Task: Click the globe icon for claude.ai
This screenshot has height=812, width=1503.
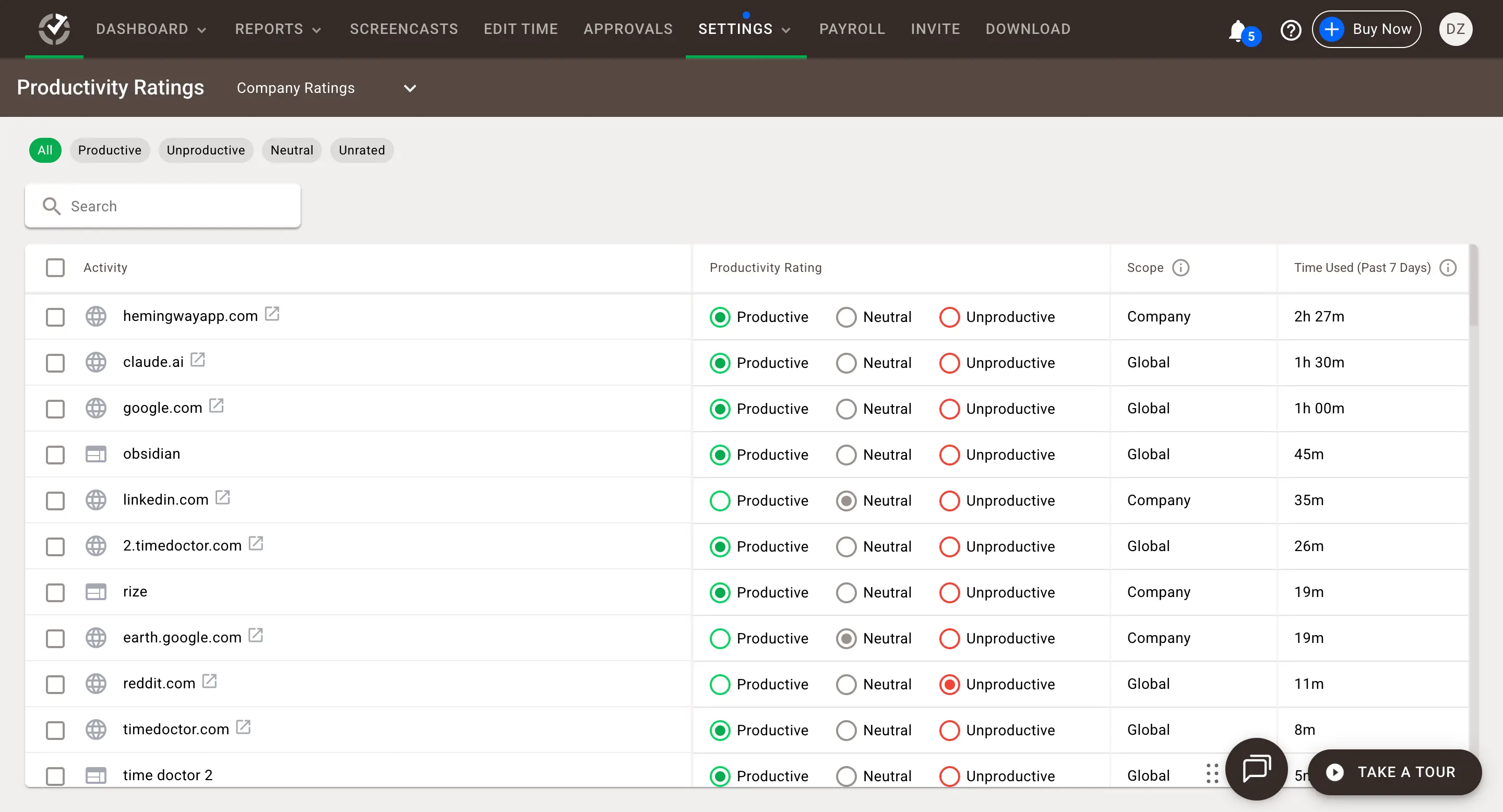Action: tap(96, 362)
